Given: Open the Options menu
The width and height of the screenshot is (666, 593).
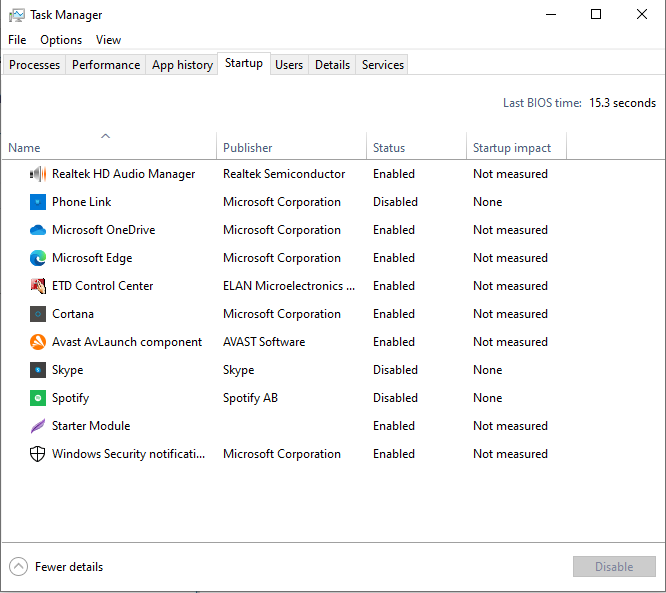Looking at the screenshot, I should tap(61, 40).
